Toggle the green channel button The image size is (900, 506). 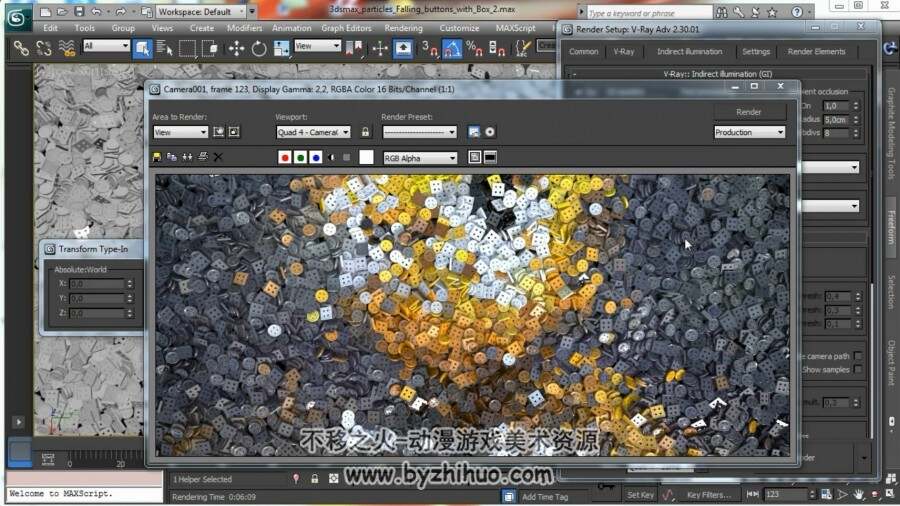[x=300, y=158]
